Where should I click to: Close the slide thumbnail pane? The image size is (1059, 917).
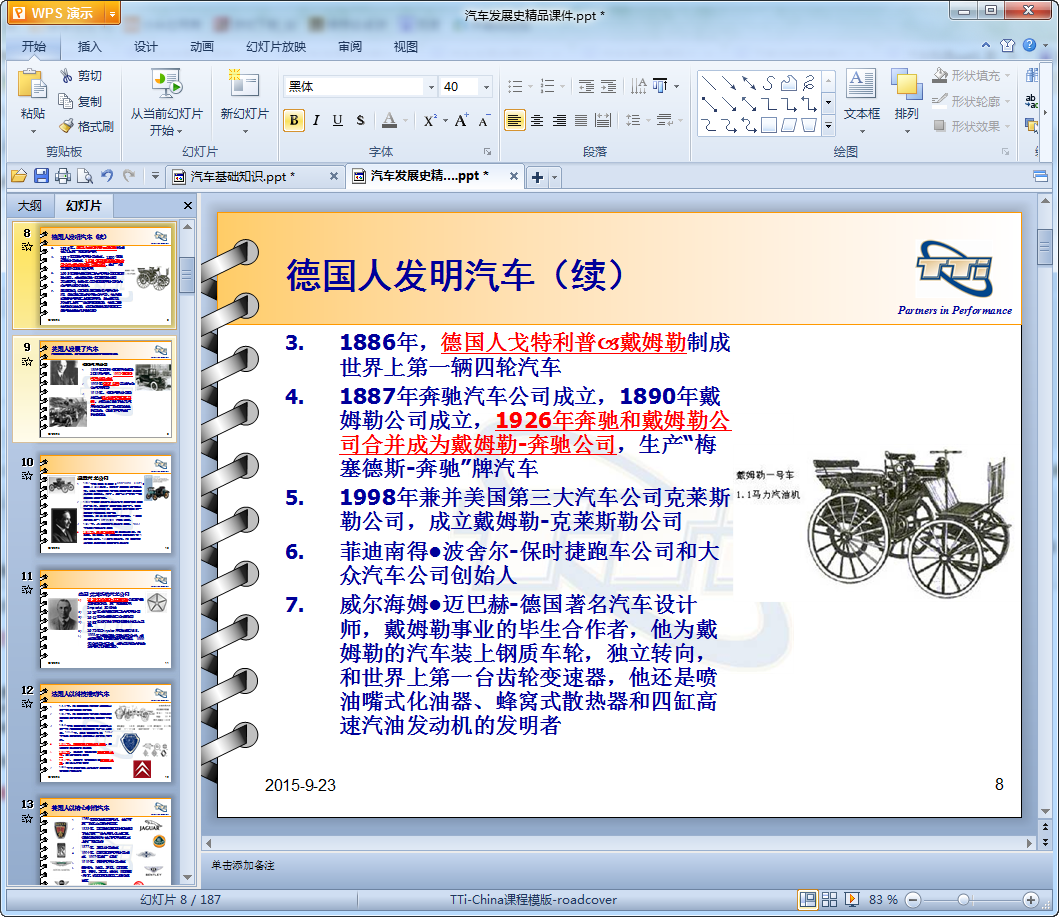(x=188, y=205)
